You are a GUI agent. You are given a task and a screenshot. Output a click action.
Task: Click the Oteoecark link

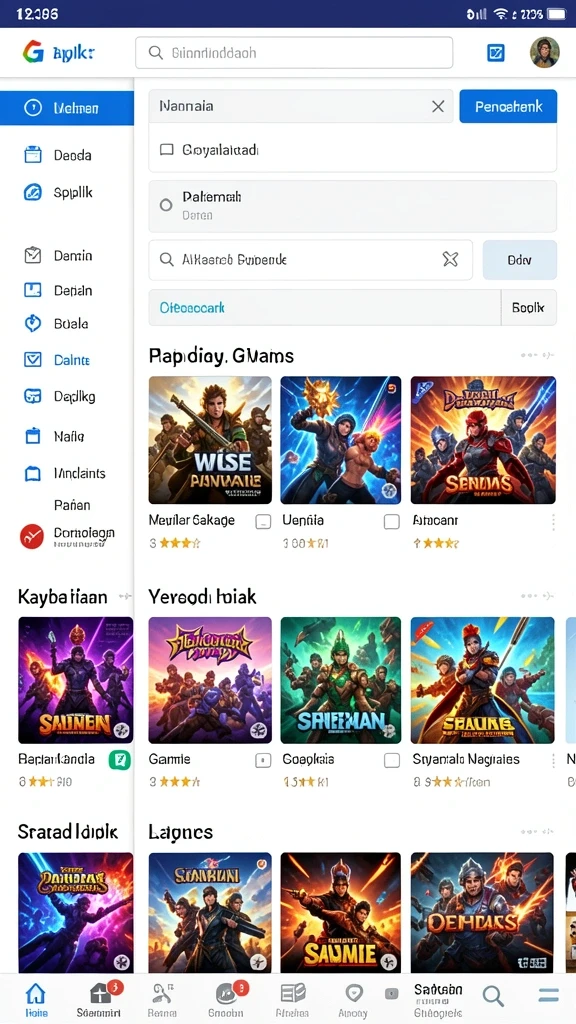coord(193,308)
